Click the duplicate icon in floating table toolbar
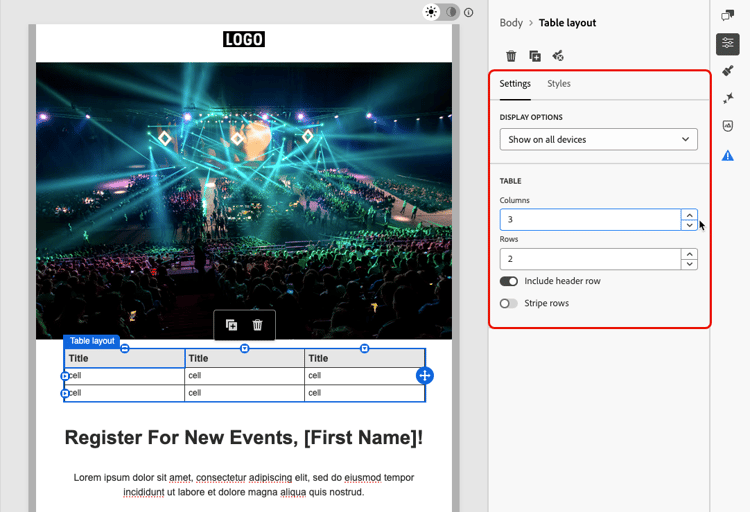 click(x=232, y=325)
